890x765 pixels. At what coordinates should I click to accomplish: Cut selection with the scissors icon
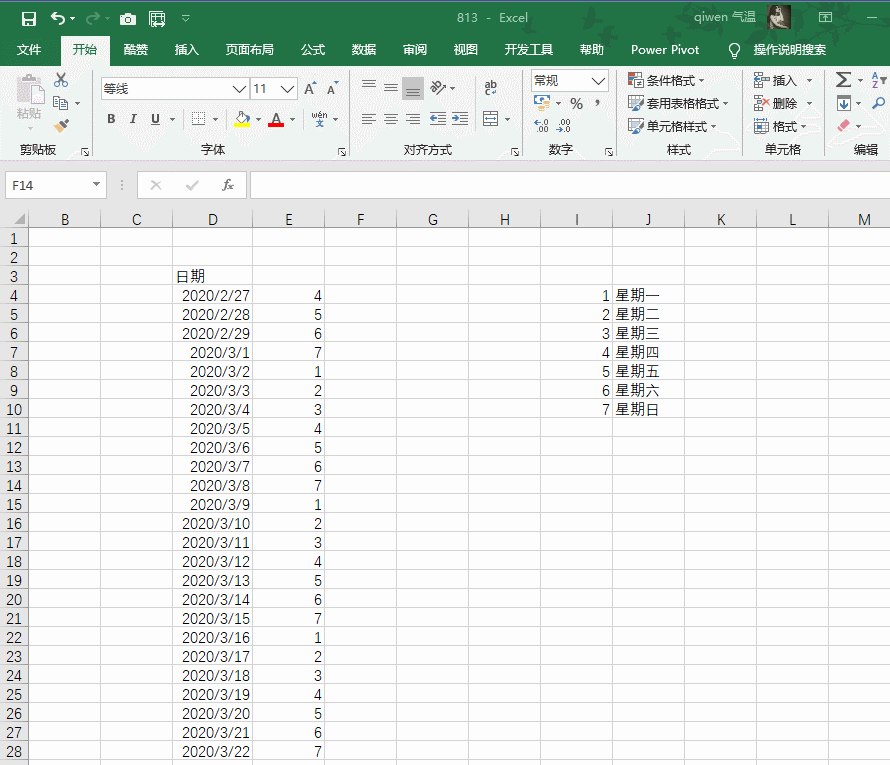(x=61, y=80)
